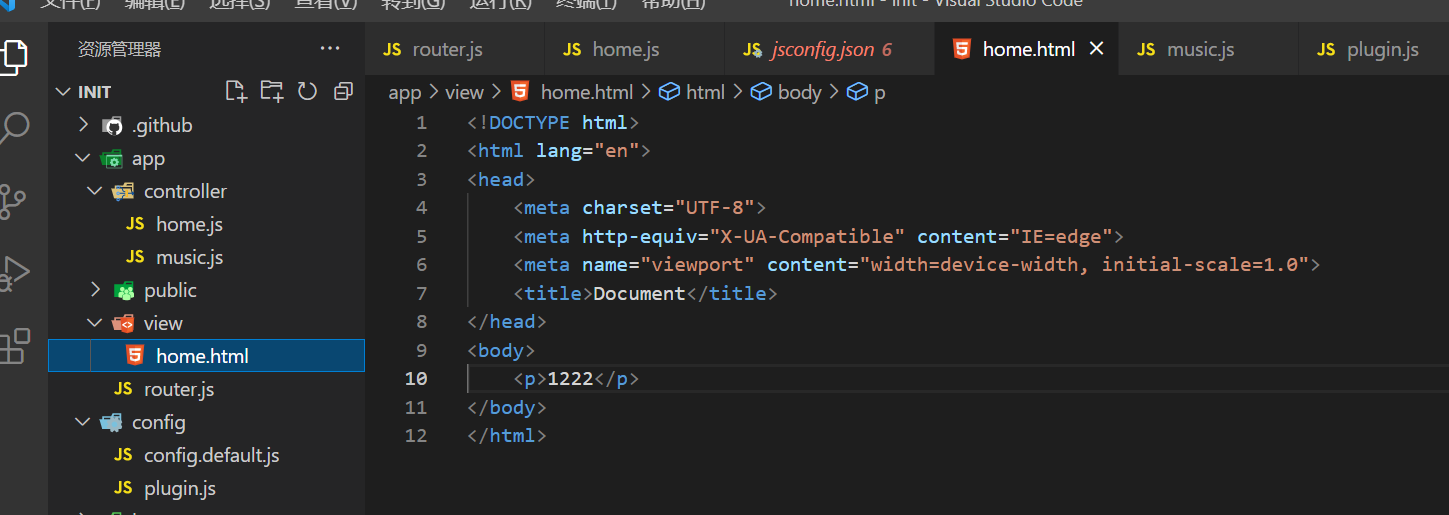Click the closing </head> tag
This screenshot has width=1449, height=515.
507,322
